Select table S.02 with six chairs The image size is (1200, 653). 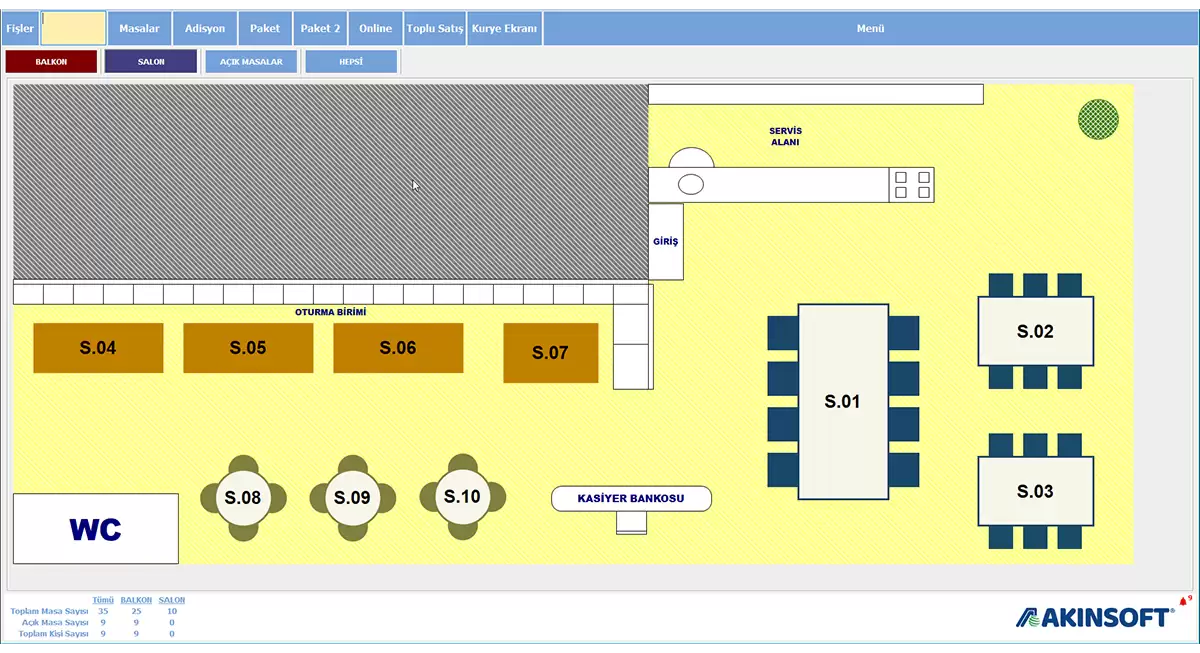(x=1035, y=332)
